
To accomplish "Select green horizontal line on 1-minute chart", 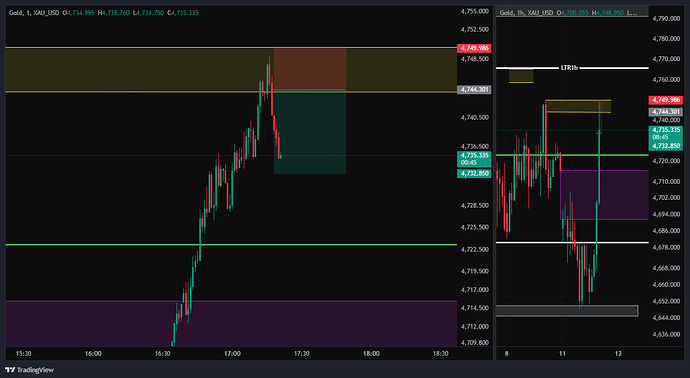I will point(231,245).
